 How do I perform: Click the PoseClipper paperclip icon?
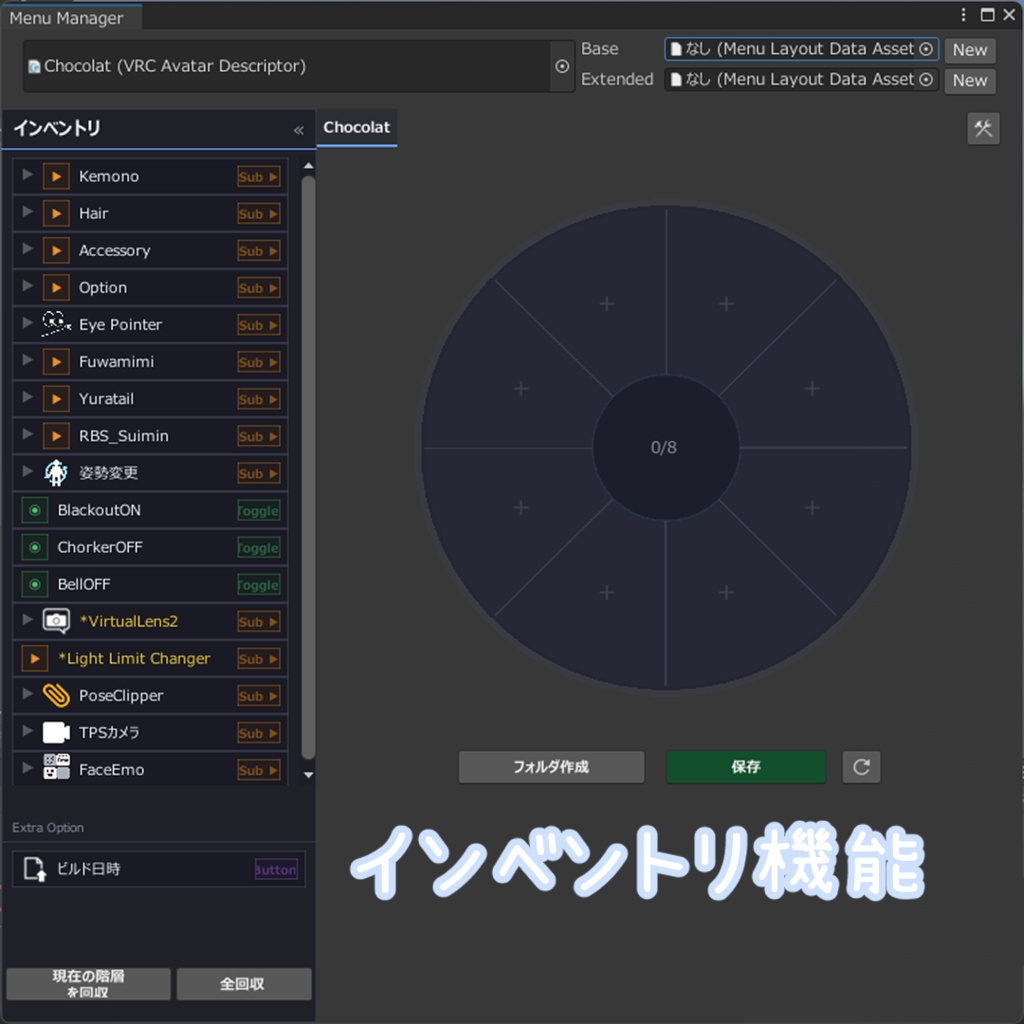coord(57,695)
